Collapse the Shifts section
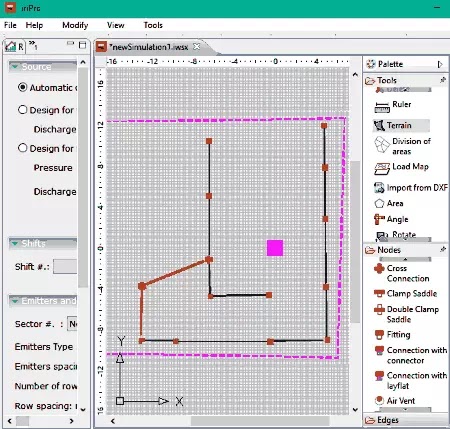The image size is (450, 429). click(14, 243)
